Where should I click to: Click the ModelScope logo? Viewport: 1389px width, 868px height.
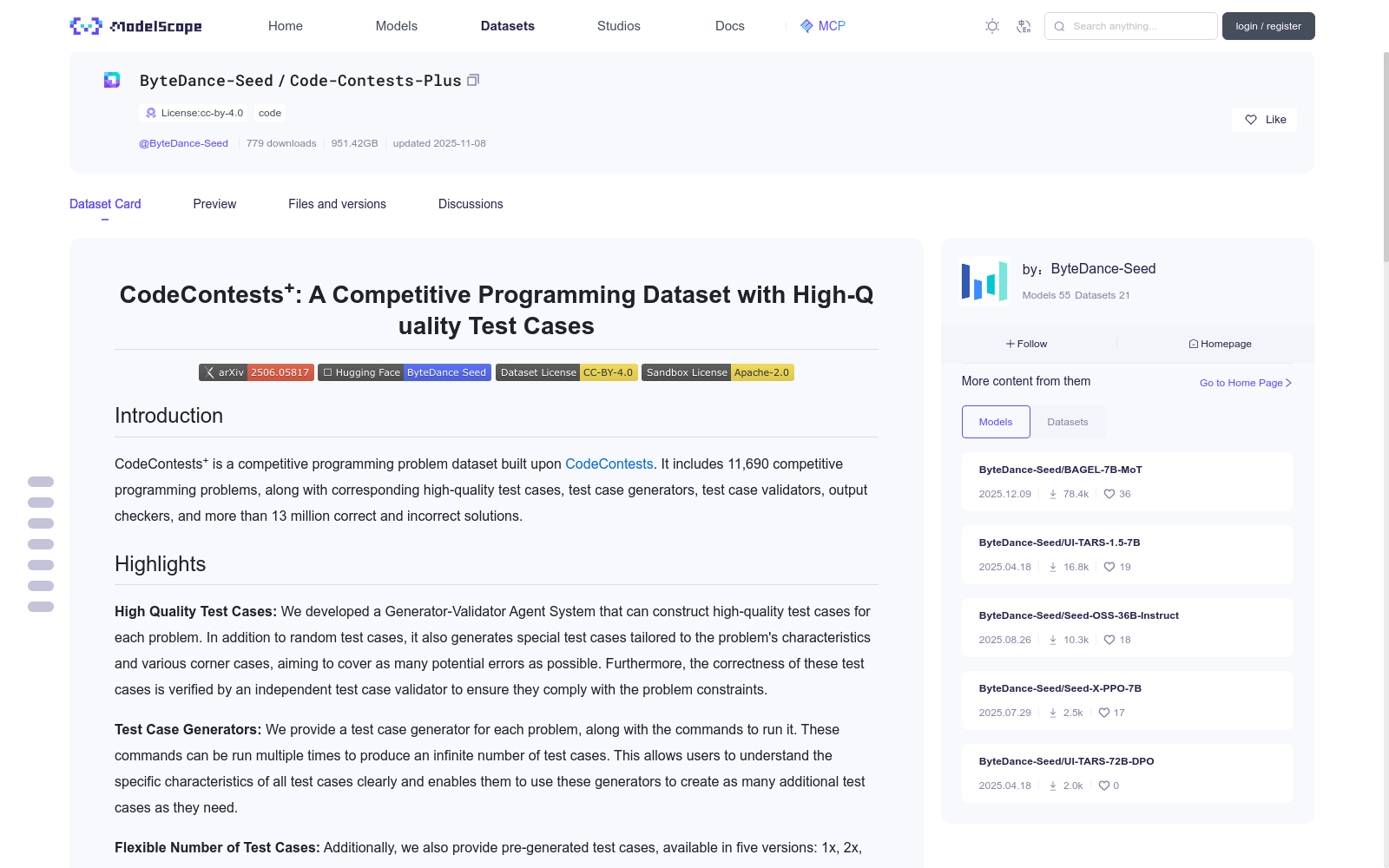(135, 26)
